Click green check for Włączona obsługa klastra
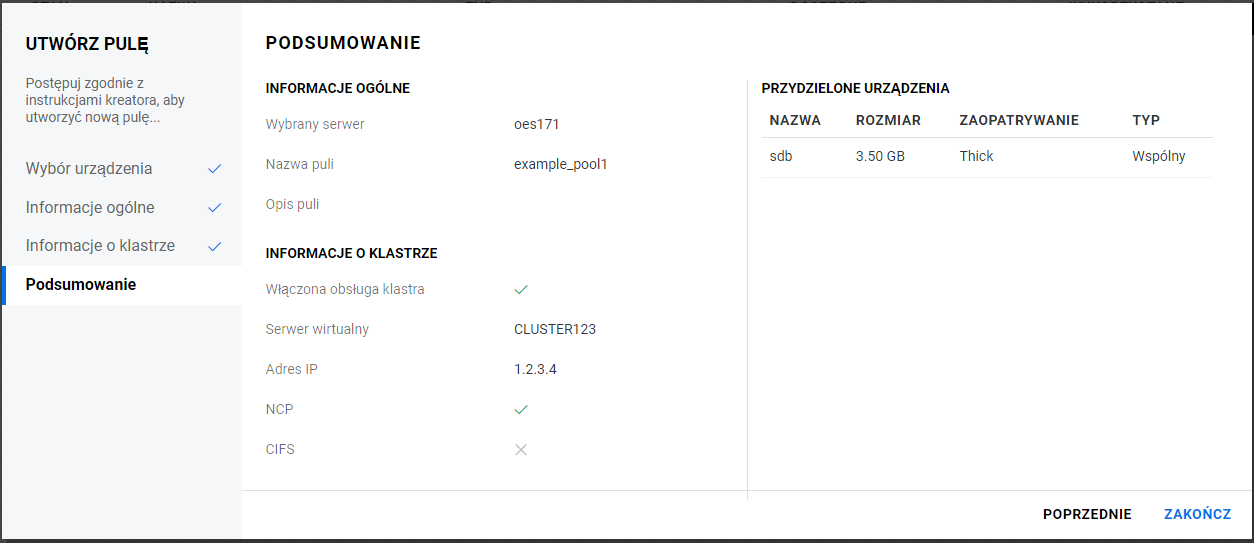The height and width of the screenshot is (543, 1254). [x=520, y=290]
